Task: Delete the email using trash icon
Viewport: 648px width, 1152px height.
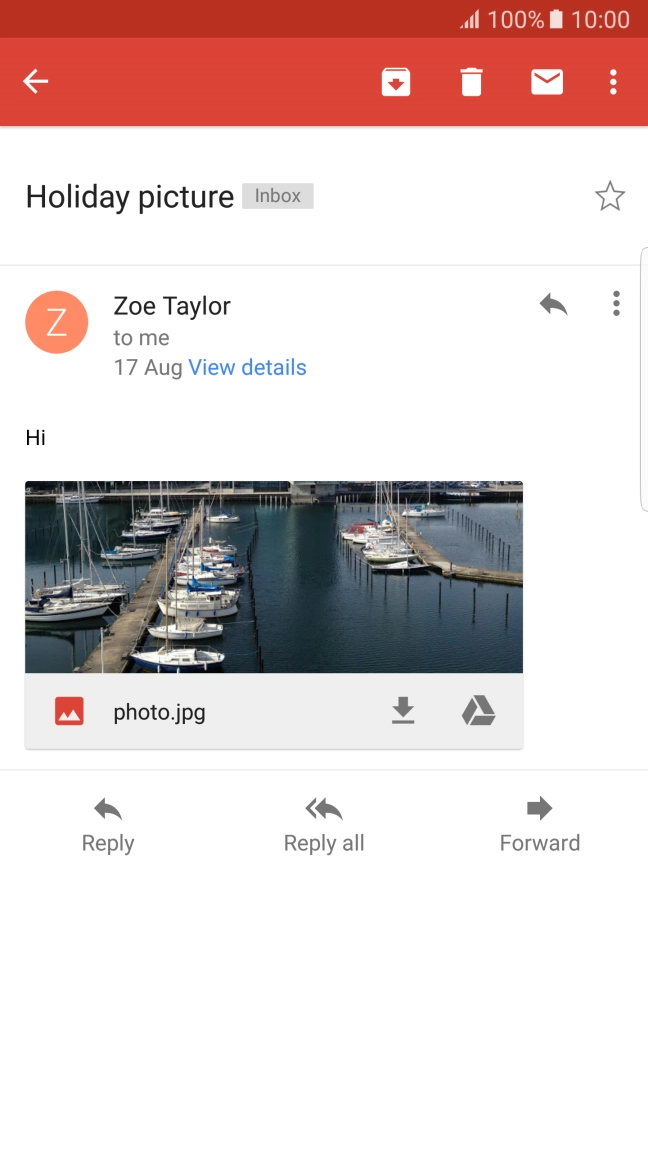Action: pos(471,81)
